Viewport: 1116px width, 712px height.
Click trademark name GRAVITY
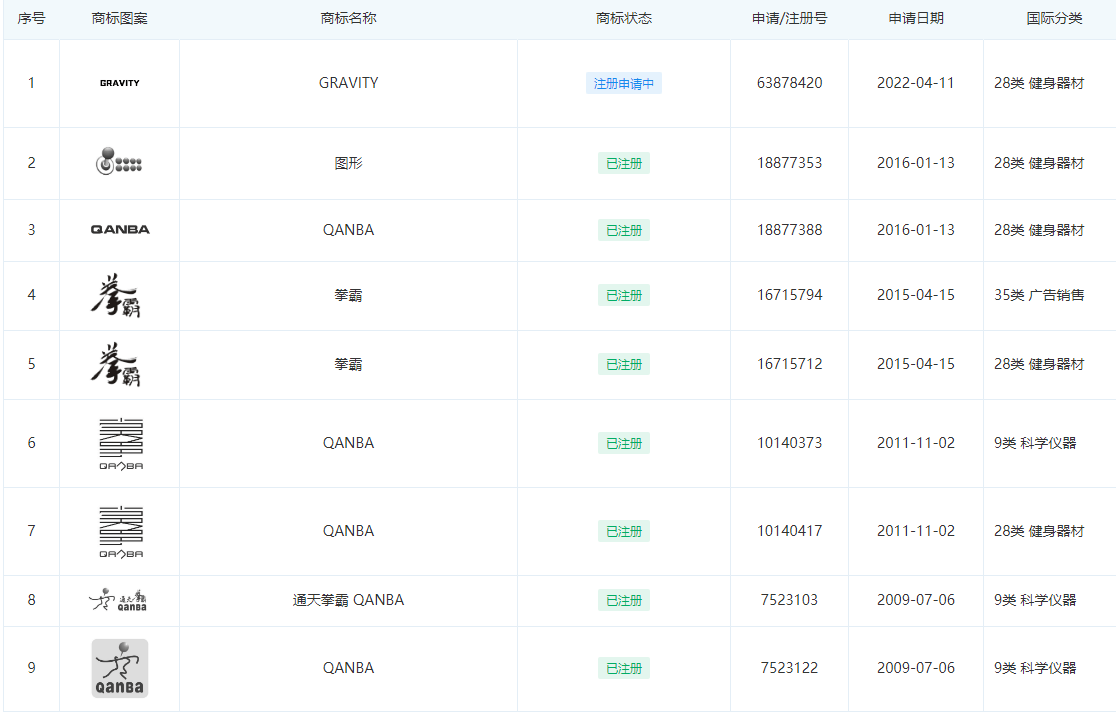[x=348, y=83]
